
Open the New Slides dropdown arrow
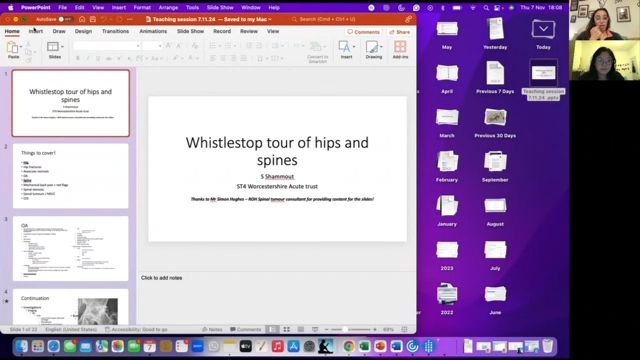pos(62,47)
